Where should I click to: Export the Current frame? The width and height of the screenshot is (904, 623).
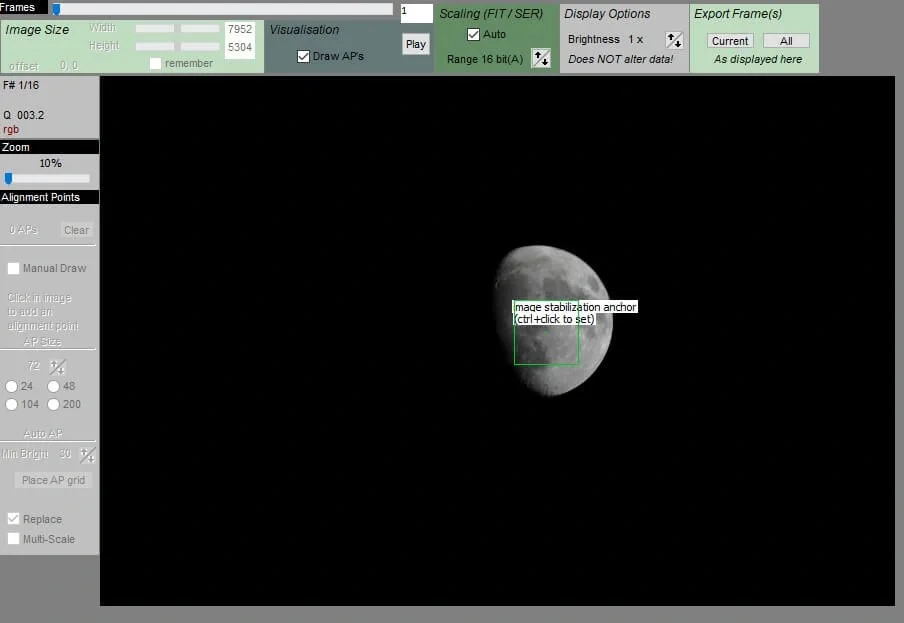(x=730, y=41)
